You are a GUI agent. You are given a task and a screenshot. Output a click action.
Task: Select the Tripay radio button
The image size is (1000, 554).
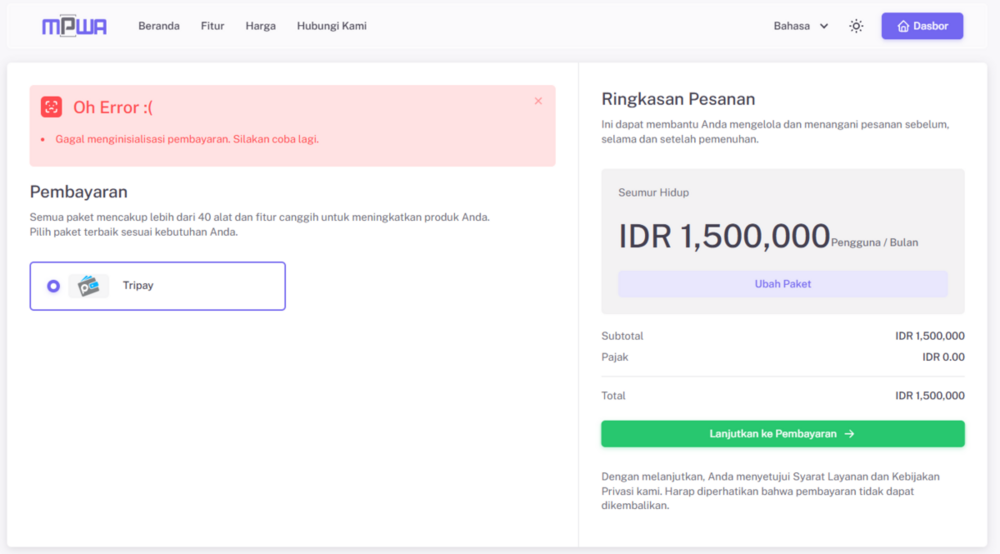54,286
